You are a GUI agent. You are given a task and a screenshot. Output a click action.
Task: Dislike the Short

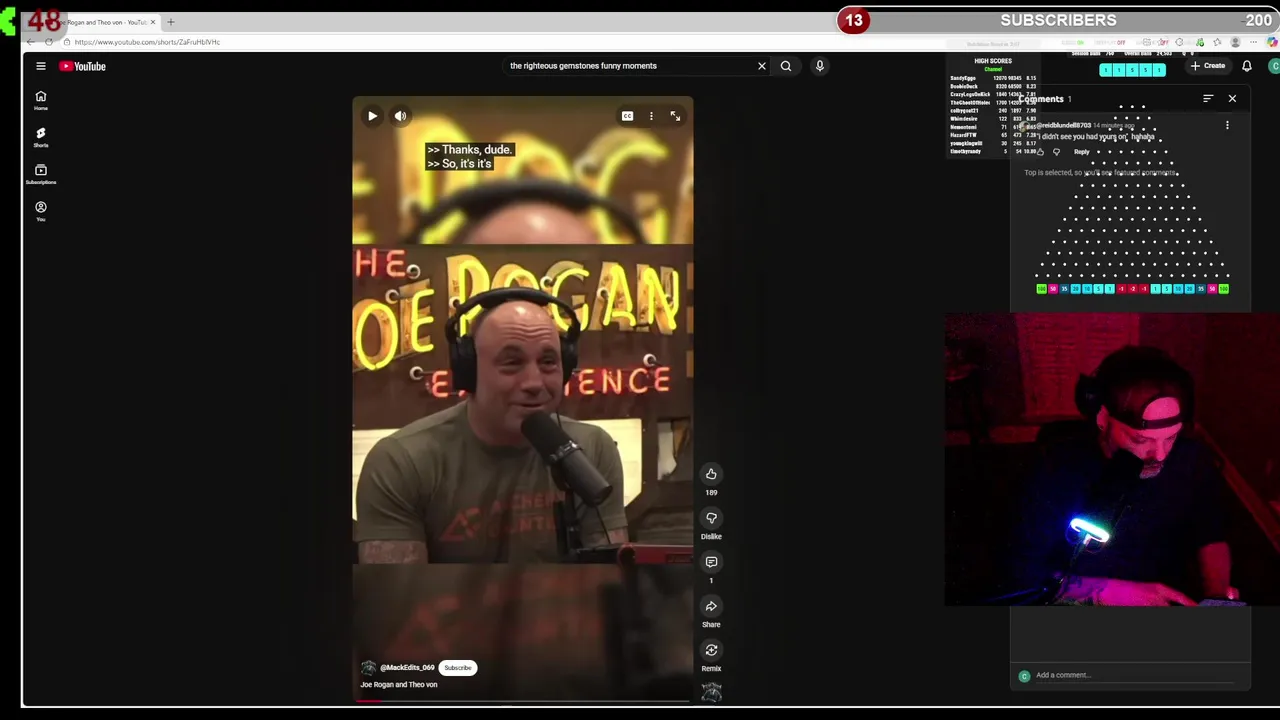point(711,518)
